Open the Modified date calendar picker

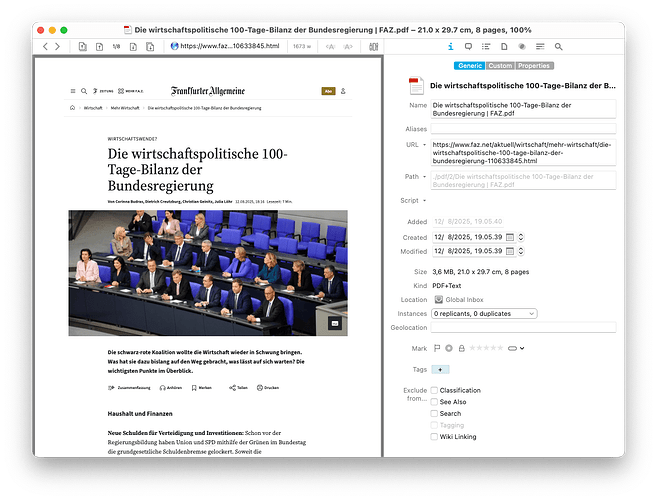tap(511, 251)
